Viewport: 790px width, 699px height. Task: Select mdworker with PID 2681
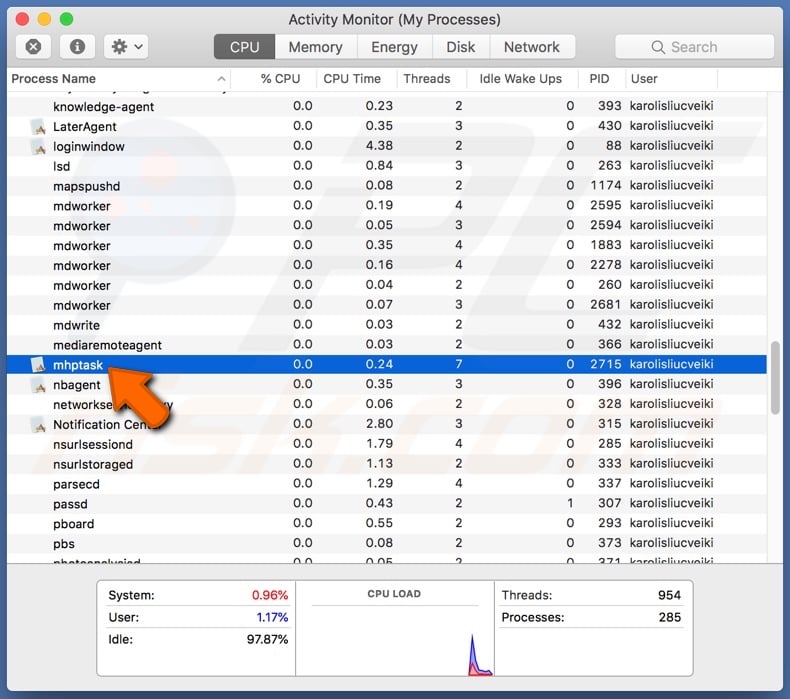(x=387, y=305)
